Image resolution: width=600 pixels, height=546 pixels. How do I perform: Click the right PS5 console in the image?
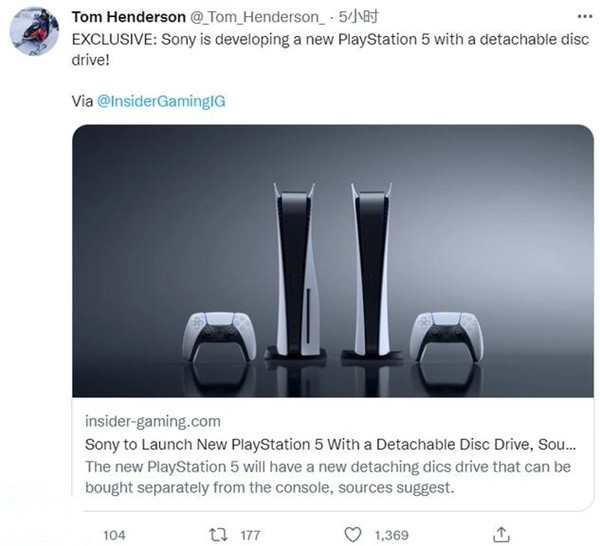tap(371, 270)
